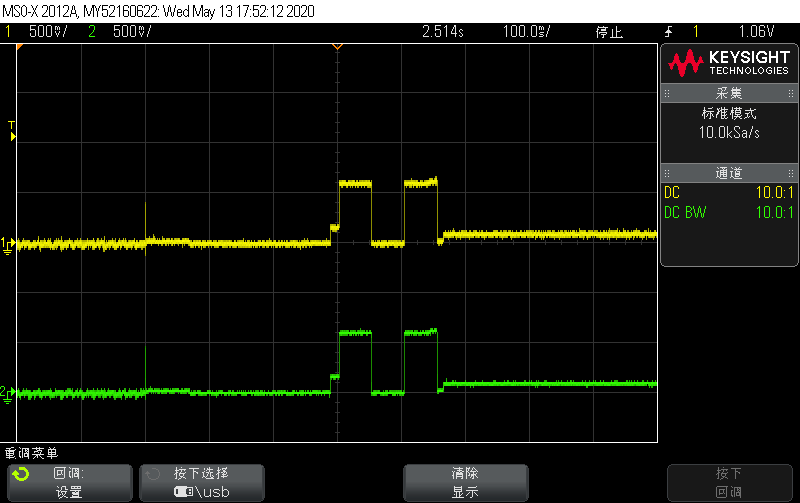Screen dimensions: 800x503
Task: Click the green recall arrow icon
Action: coord(21,474)
